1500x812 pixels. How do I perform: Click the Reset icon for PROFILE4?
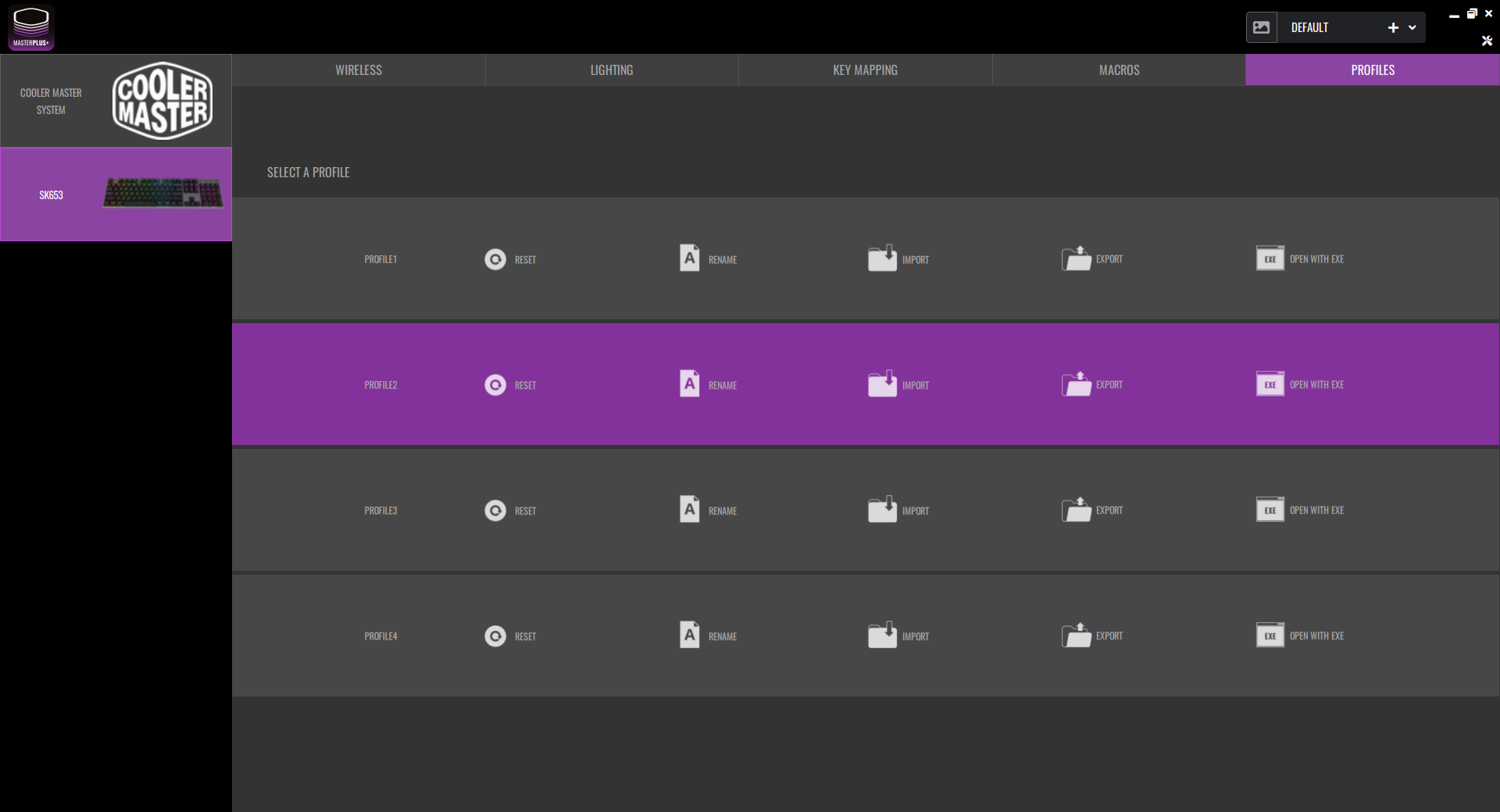pyautogui.click(x=495, y=636)
